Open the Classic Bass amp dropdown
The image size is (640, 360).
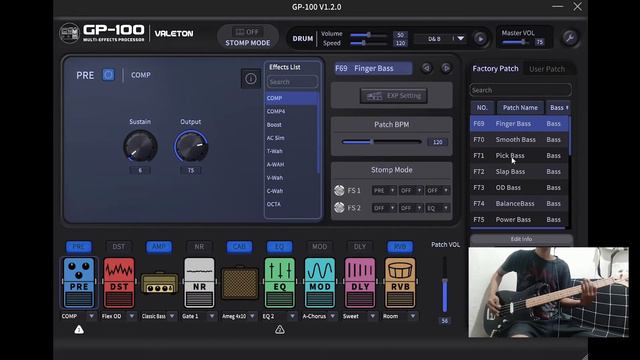click(x=172, y=316)
